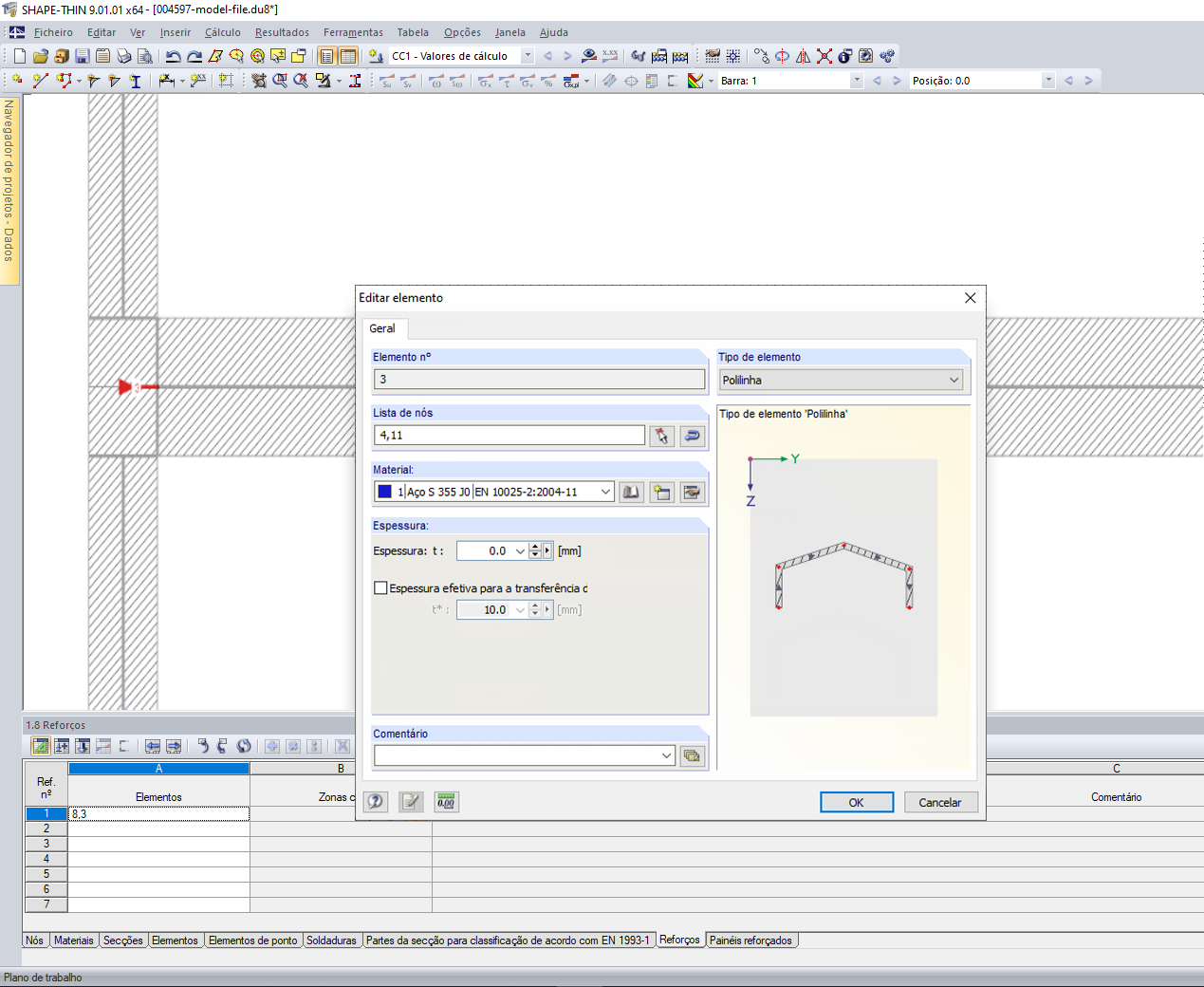Click the Redo arrow icon
Image resolution: width=1204 pixels, height=987 pixels.
tap(194, 56)
